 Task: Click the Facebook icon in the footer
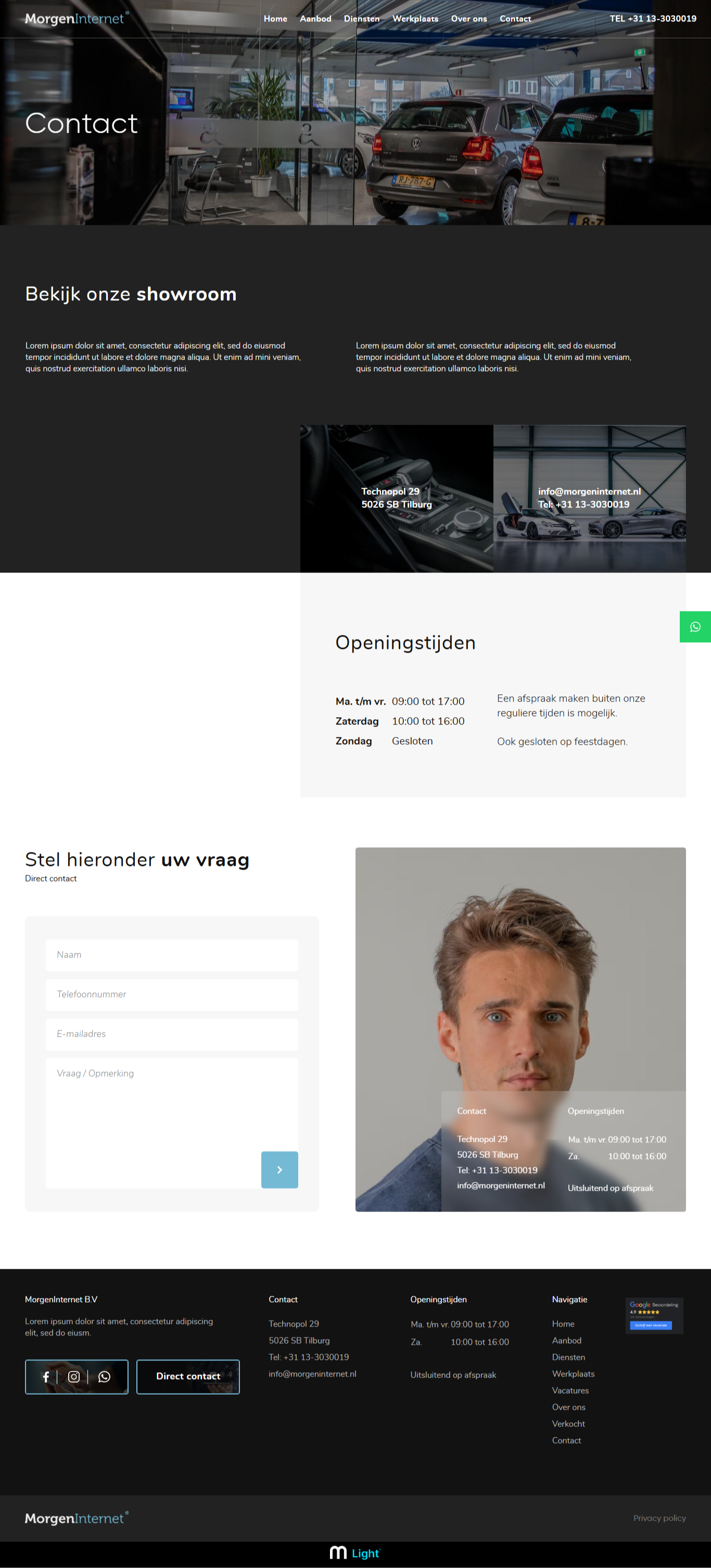[46, 1376]
